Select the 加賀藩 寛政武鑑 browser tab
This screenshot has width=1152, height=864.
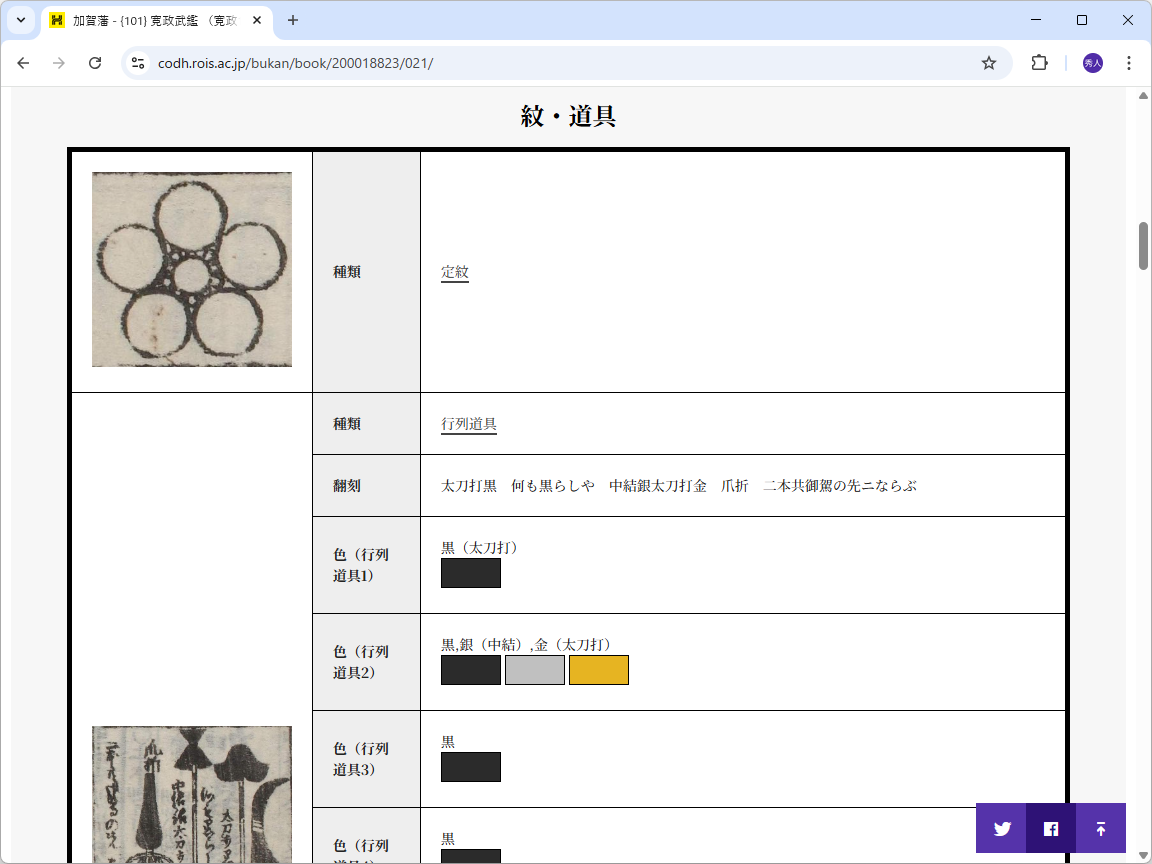pos(150,20)
